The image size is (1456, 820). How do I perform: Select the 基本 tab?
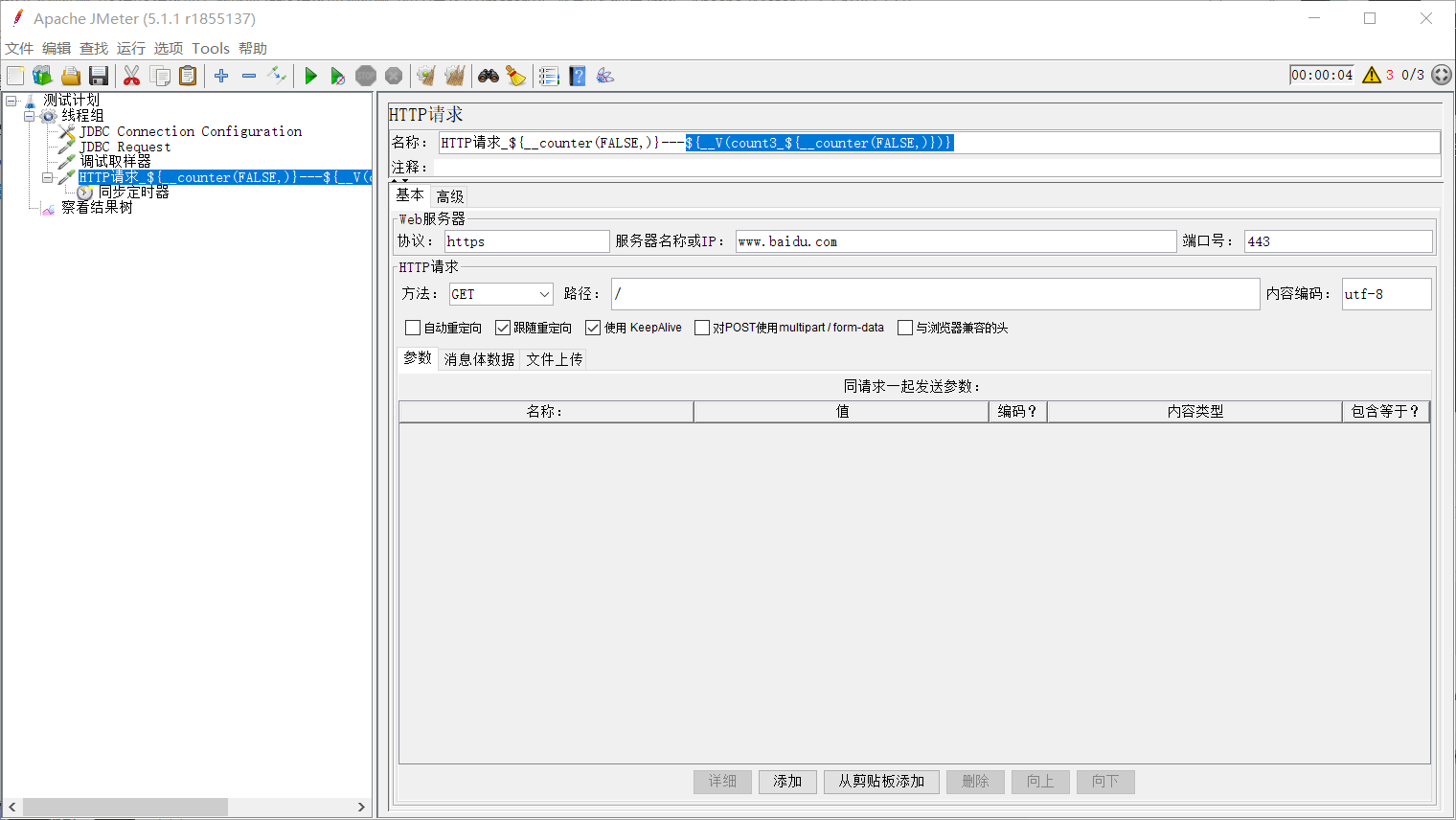pos(410,194)
